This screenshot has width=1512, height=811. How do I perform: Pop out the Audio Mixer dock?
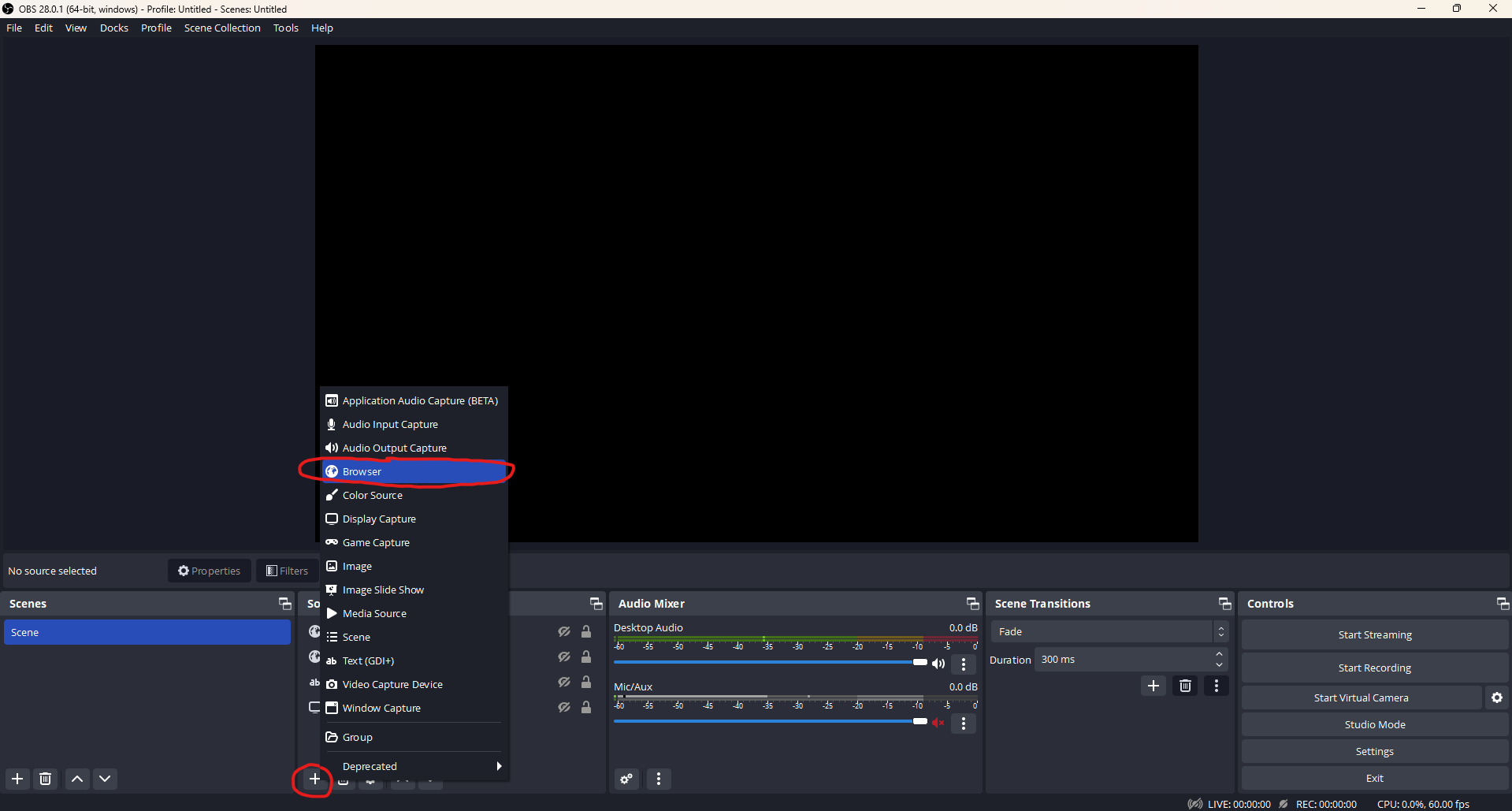pyautogui.click(x=973, y=604)
